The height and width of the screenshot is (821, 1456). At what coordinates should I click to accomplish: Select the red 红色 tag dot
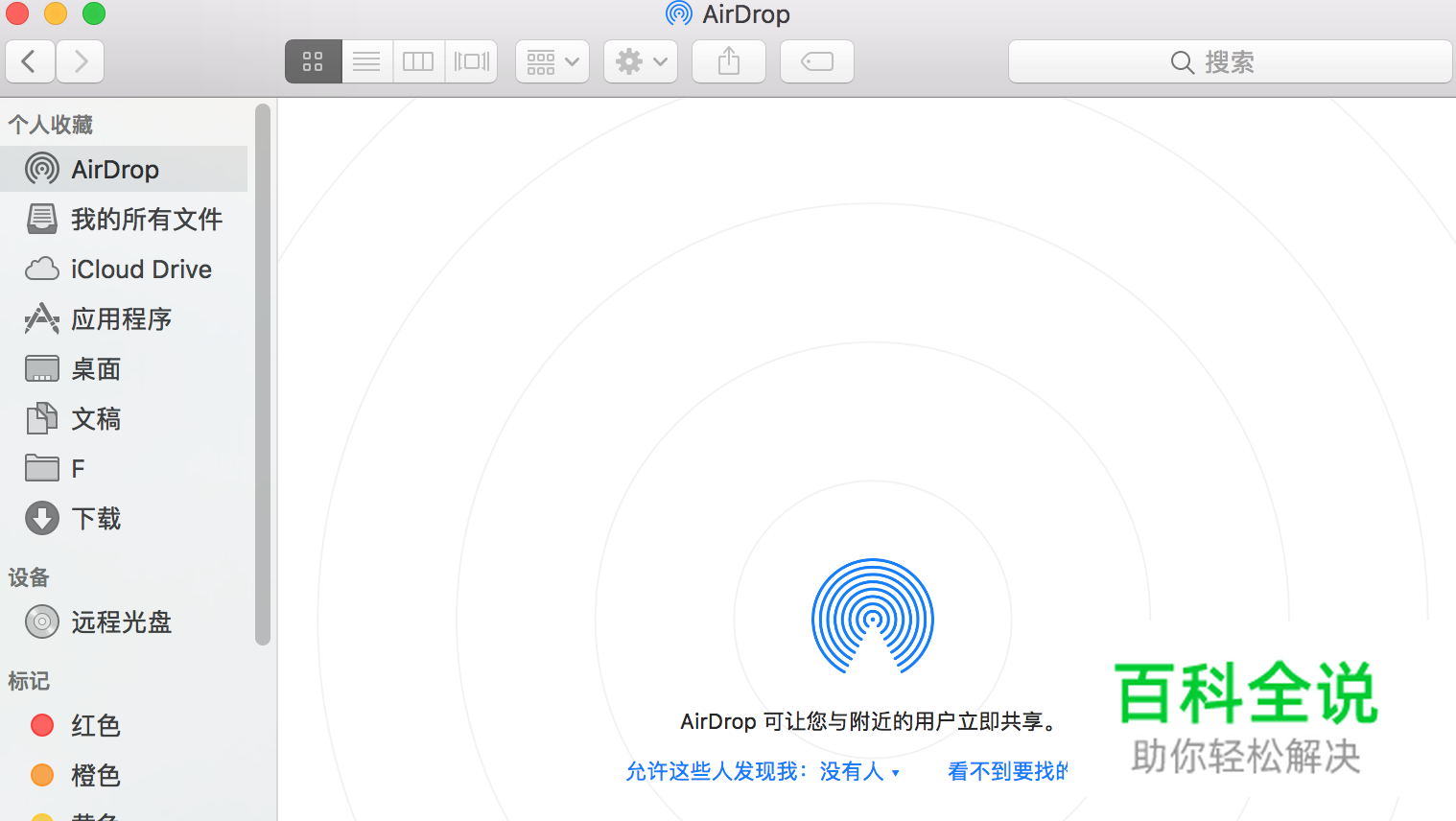[x=42, y=725]
